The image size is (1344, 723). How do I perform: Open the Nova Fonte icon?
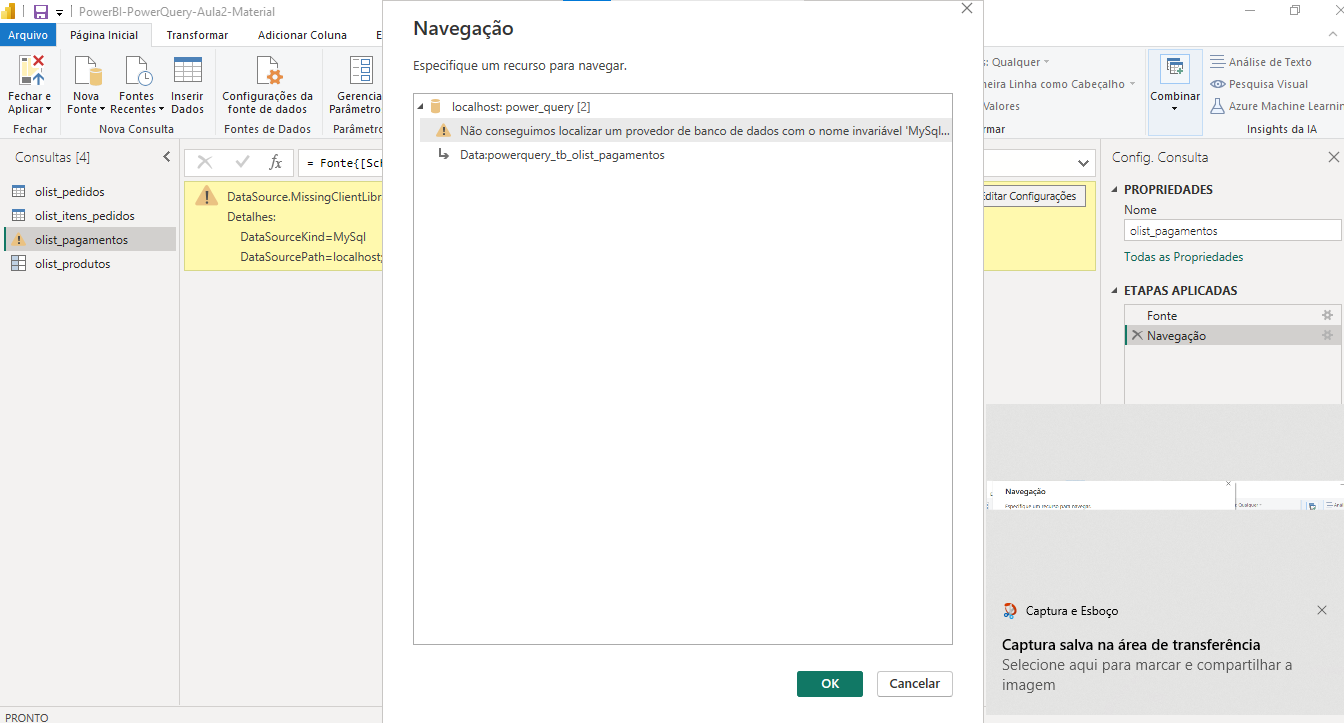(x=86, y=72)
